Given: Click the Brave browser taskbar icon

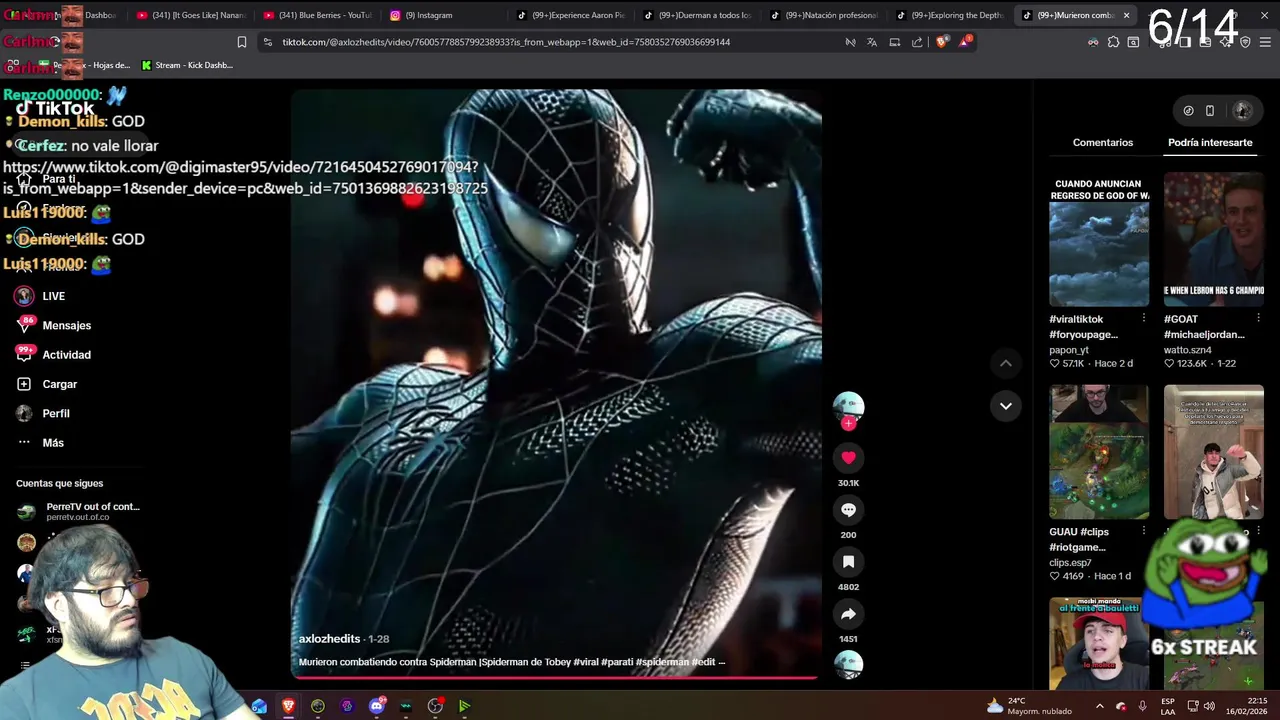Looking at the screenshot, I should click(x=289, y=706).
